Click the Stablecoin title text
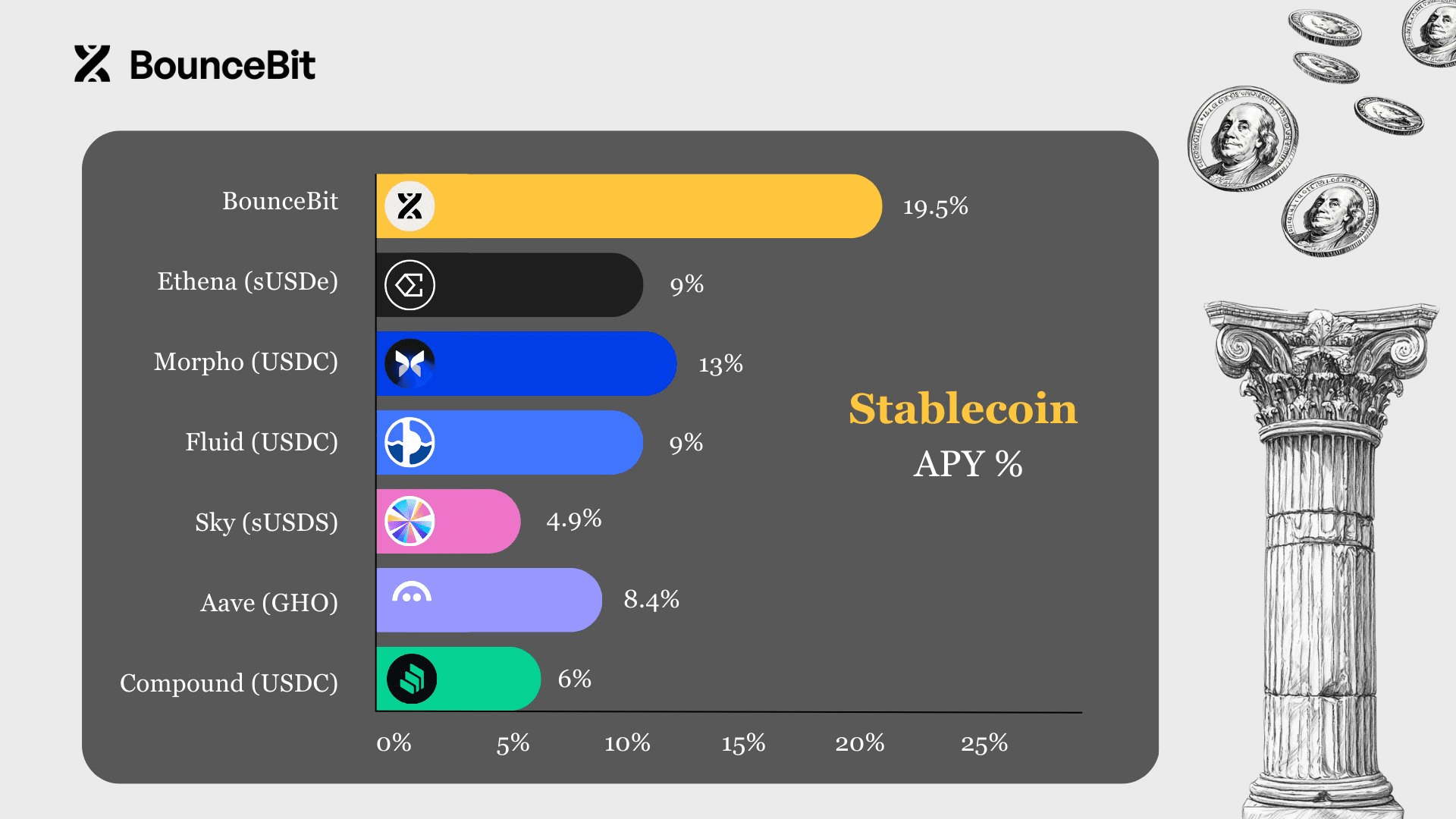This screenshot has height=819, width=1456. coord(963,409)
